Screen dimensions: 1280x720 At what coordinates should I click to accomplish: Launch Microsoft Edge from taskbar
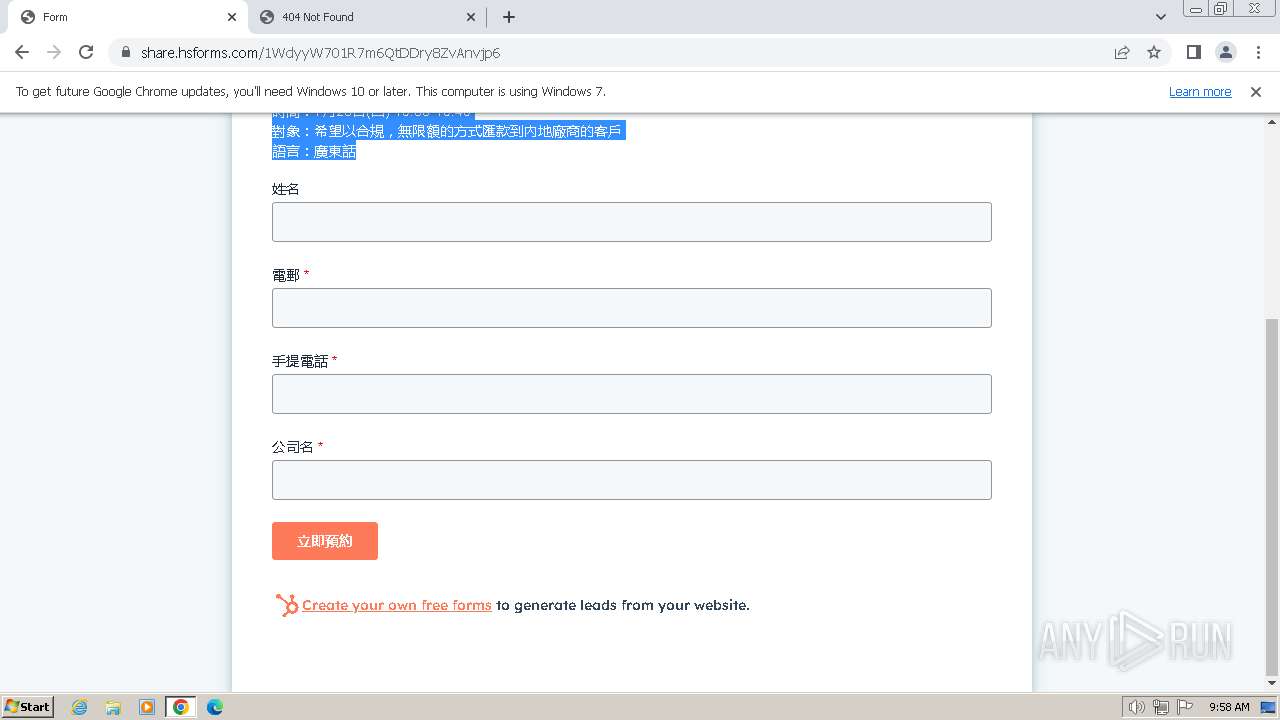pyautogui.click(x=215, y=707)
